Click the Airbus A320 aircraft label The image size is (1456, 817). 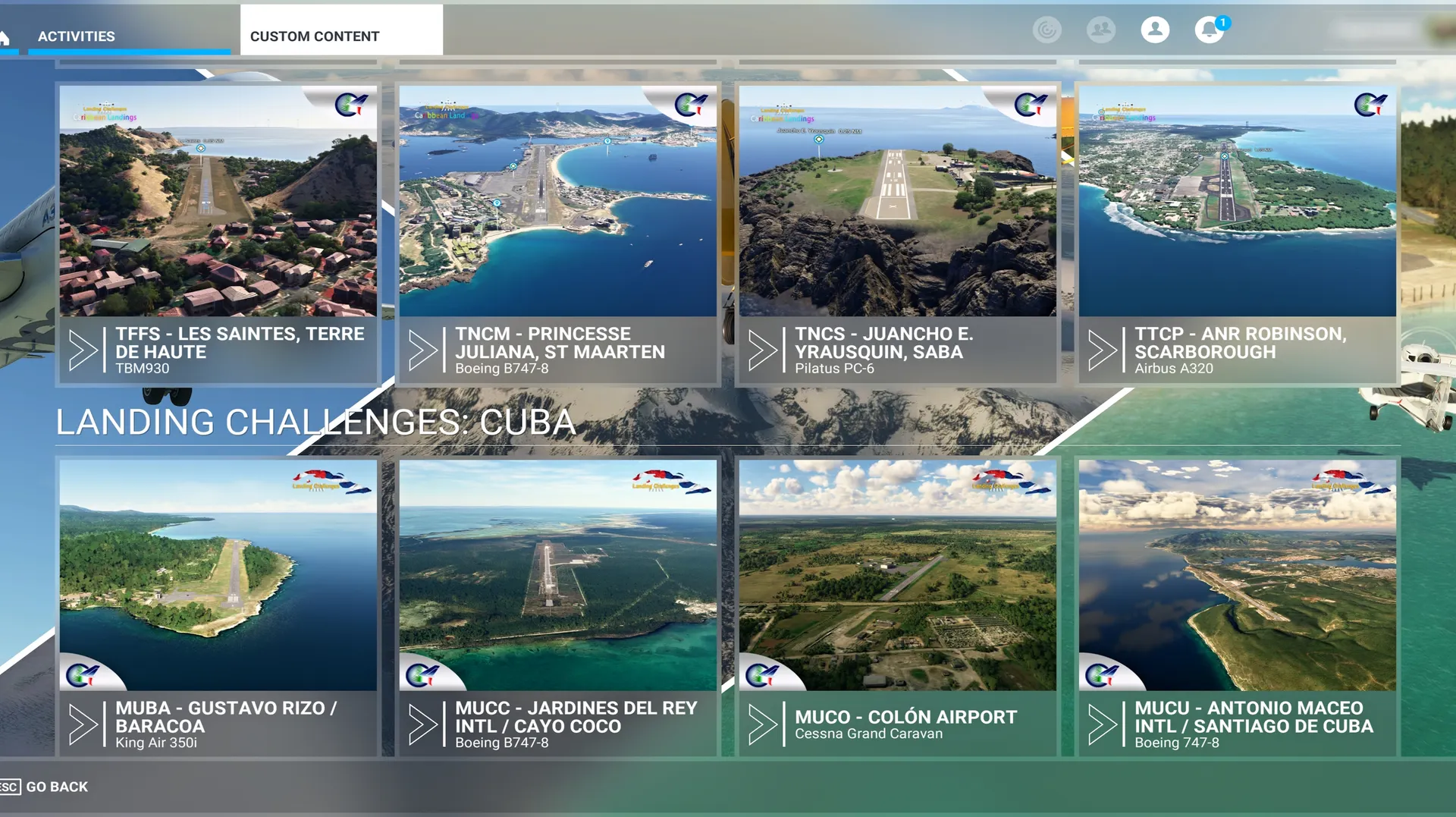1174,369
